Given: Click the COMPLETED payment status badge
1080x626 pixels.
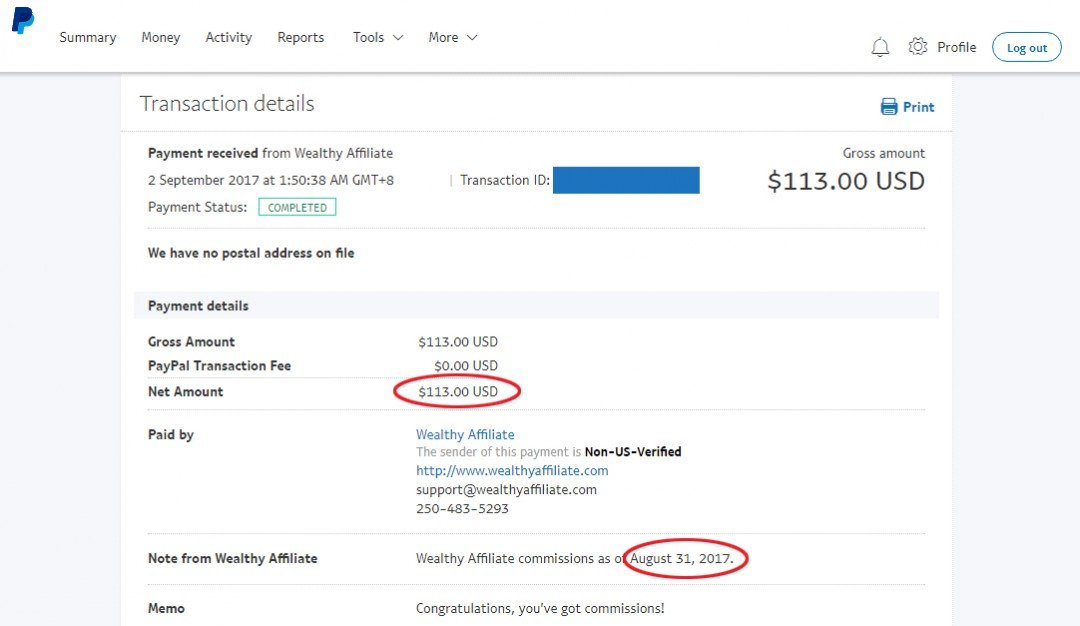Looking at the screenshot, I should 297,207.
